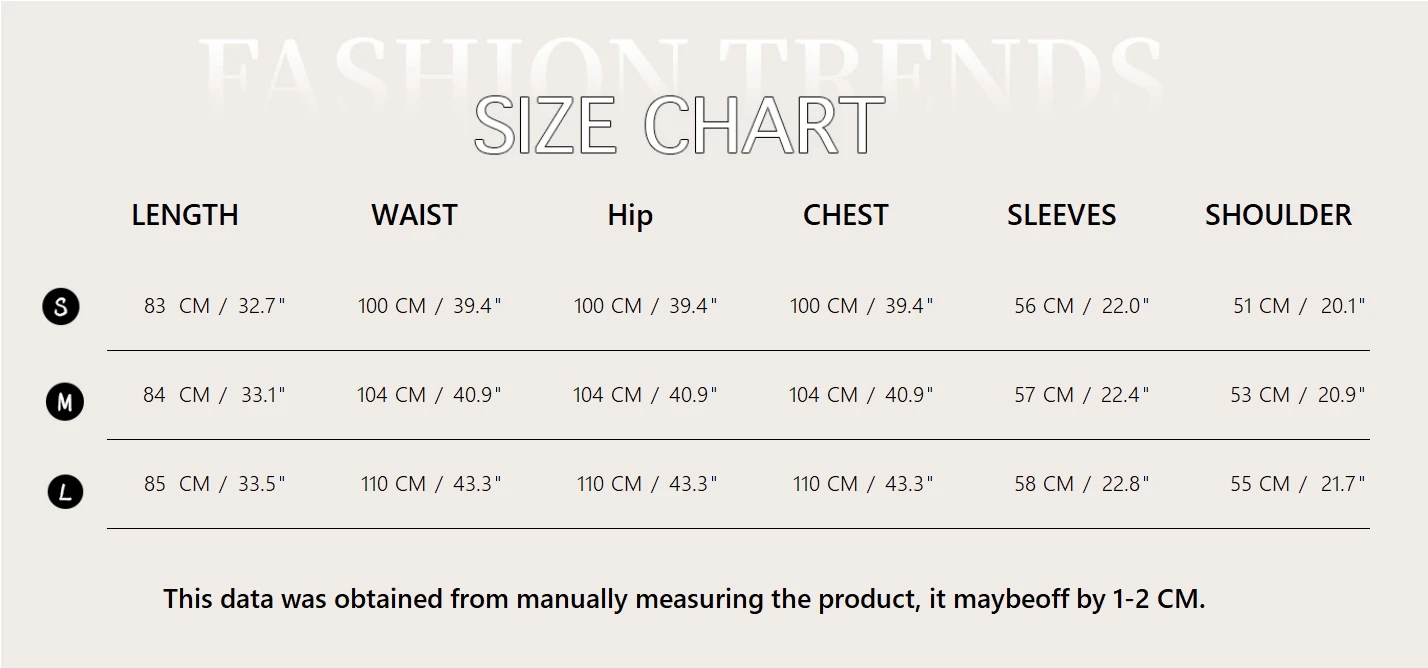Click the Hip column header
Viewport: 1428px width, 668px height.
[x=630, y=215]
